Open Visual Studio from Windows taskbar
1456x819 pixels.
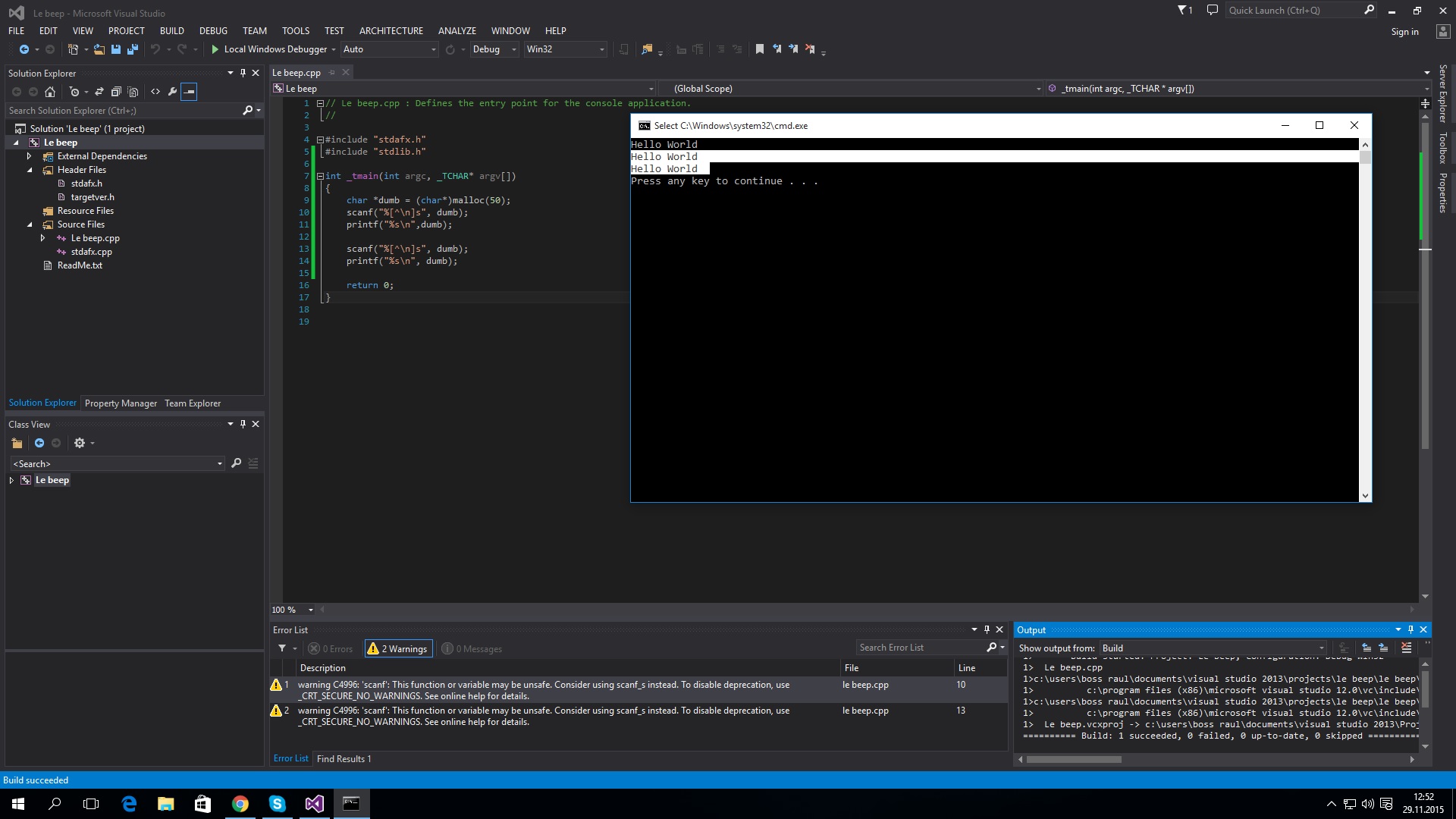click(314, 804)
